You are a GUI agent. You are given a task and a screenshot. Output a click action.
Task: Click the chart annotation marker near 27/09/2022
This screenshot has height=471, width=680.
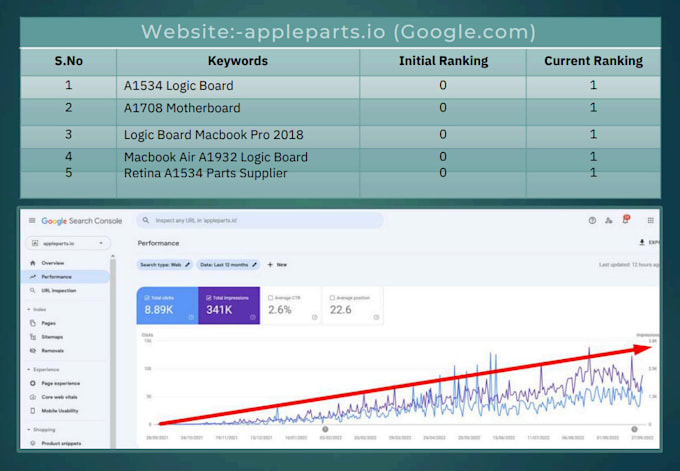pyautogui.click(x=634, y=429)
